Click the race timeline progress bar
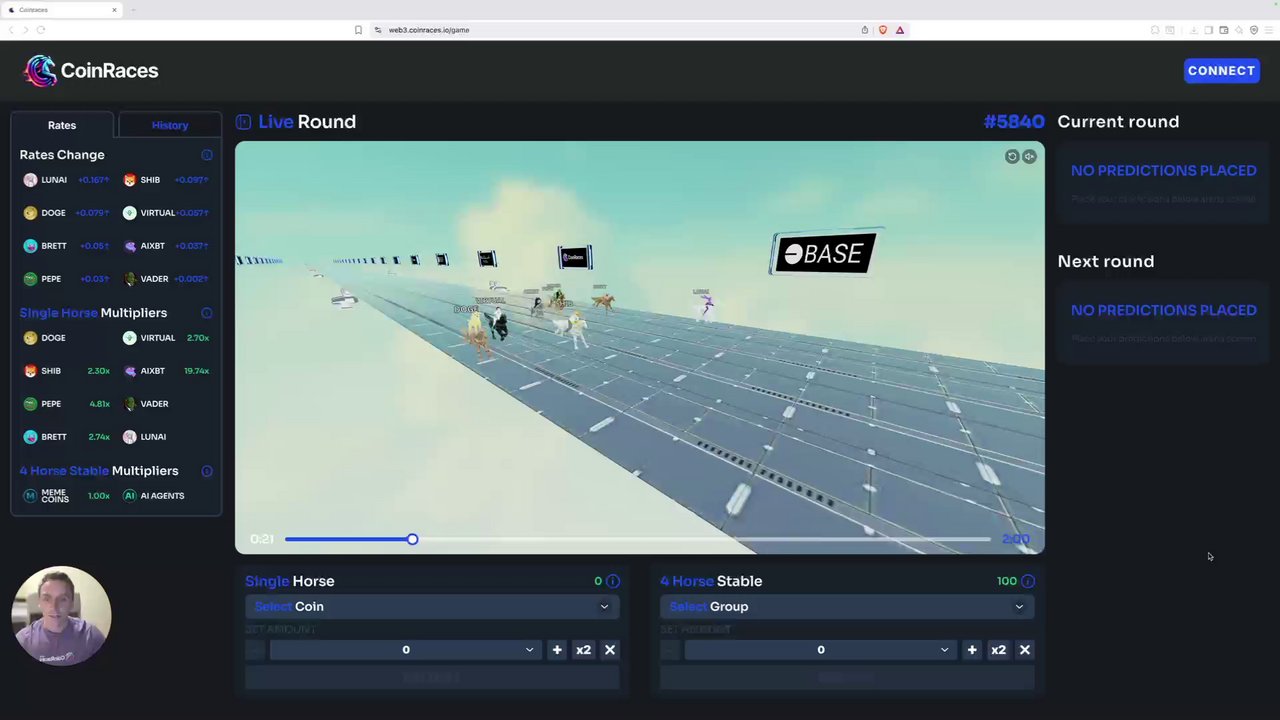The height and width of the screenshot is (720, 1280). coord(638,539)
